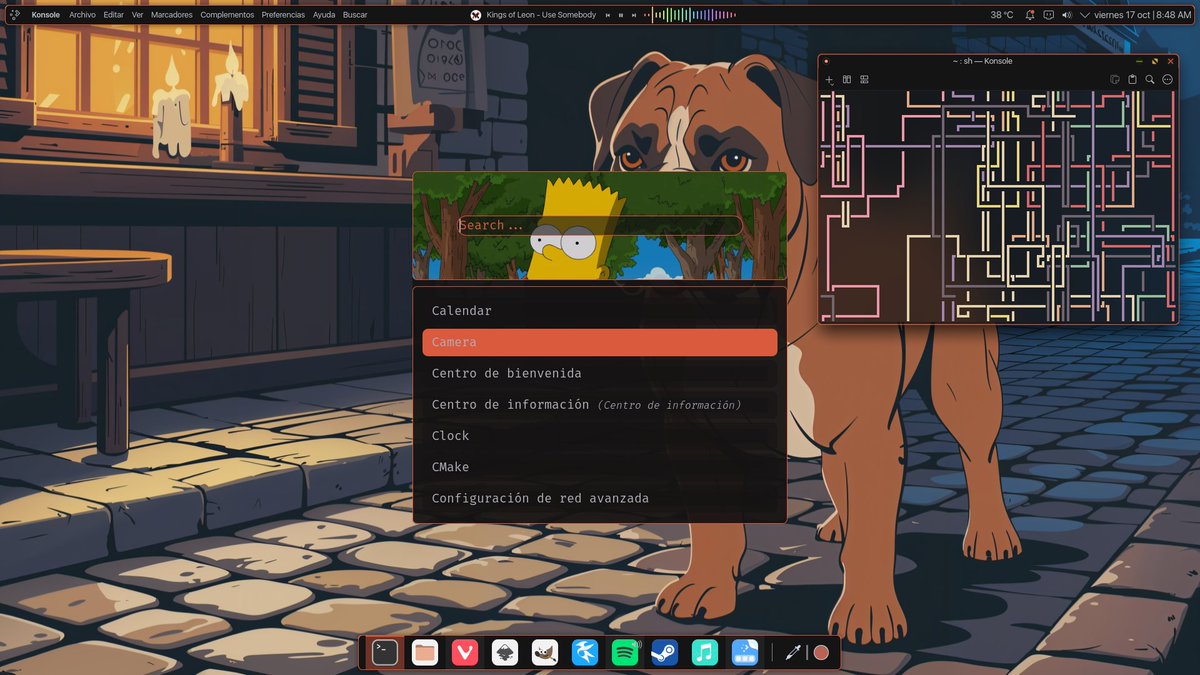Launch GIMP from the dock
The height and width of the screenshot is (675, 1200).
(544, 653)
